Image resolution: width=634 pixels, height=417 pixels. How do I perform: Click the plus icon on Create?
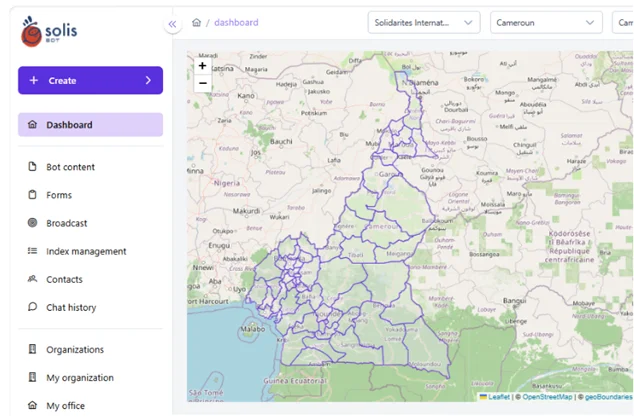click(x=34, y=80)
